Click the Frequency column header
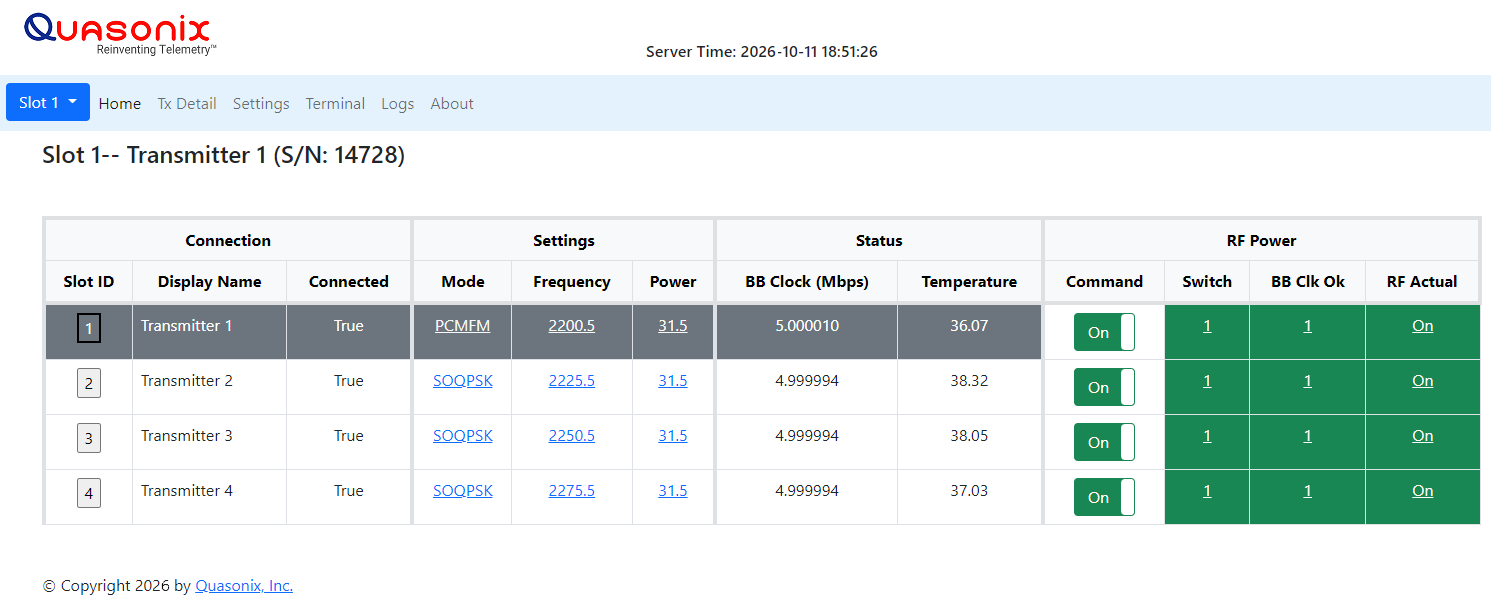 572,282
